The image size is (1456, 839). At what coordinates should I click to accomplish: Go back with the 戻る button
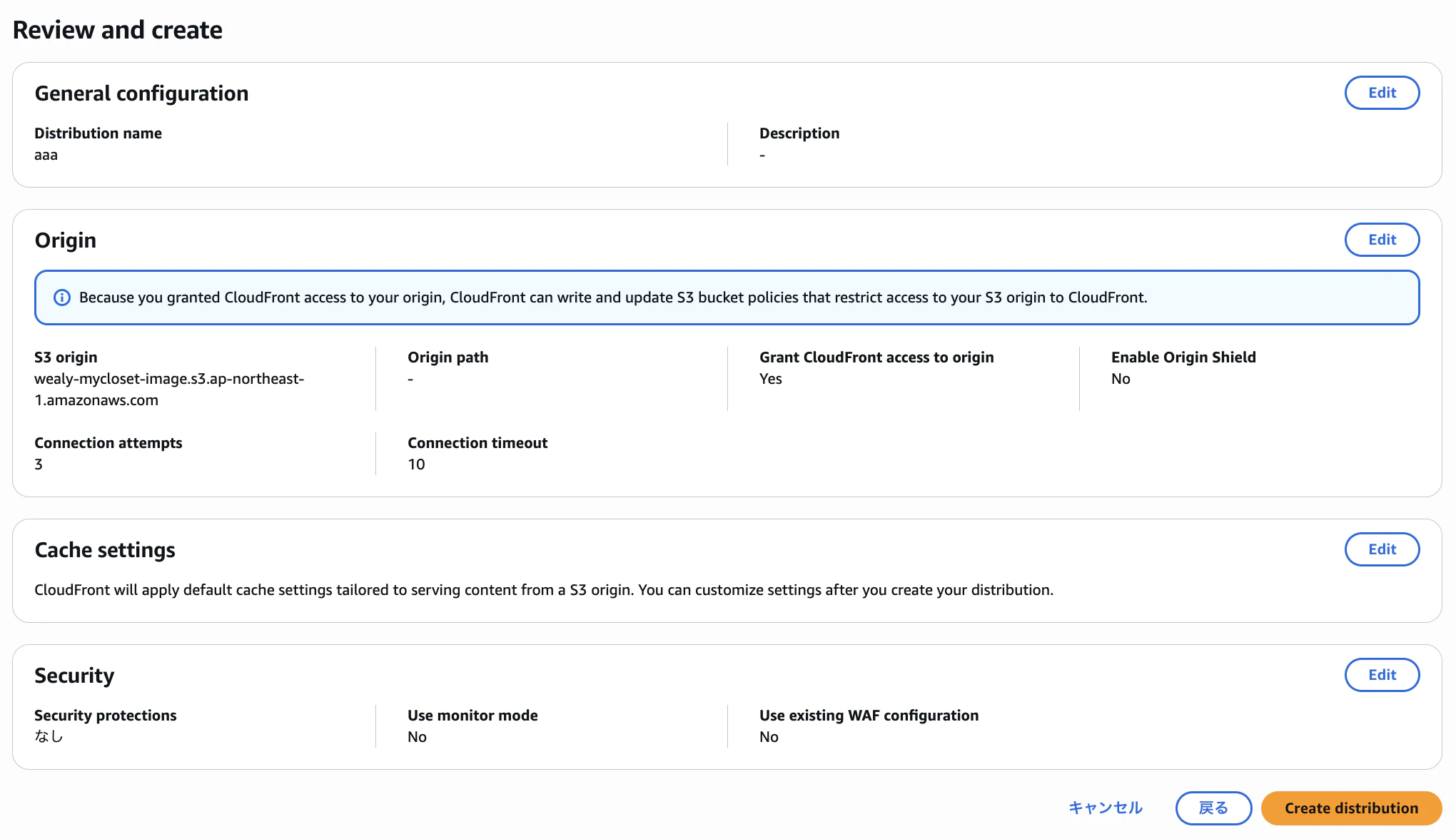click(1213, 808)
